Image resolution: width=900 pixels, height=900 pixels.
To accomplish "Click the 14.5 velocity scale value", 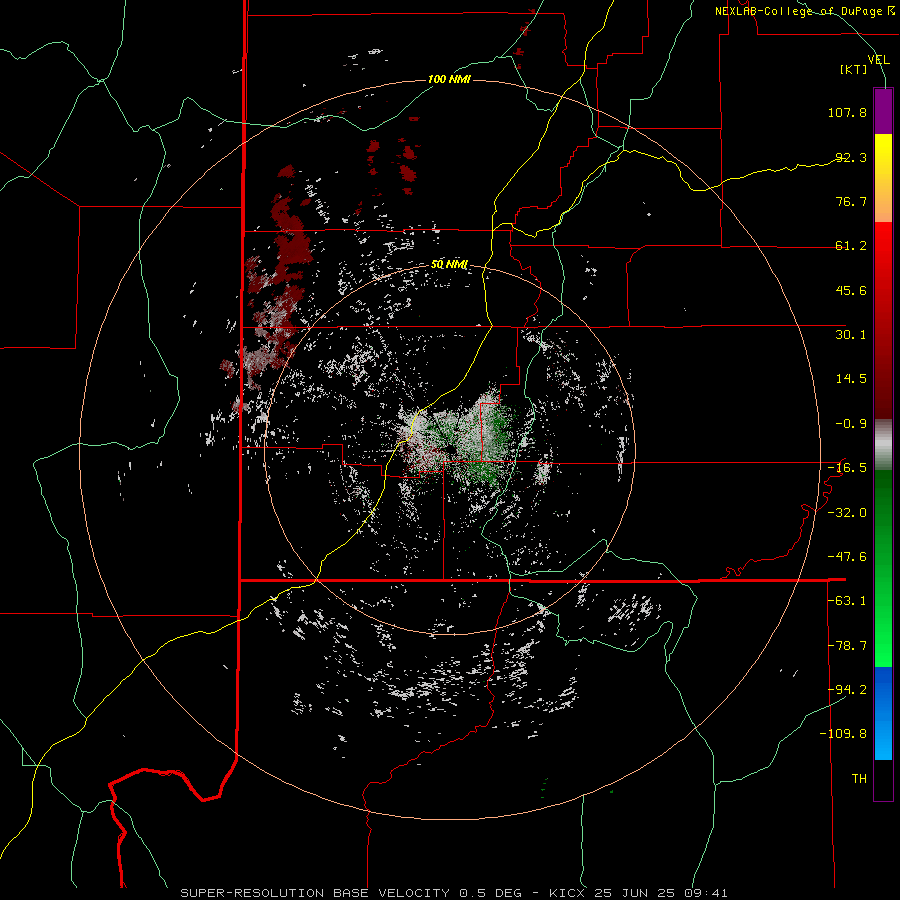I will coord(851,379).
